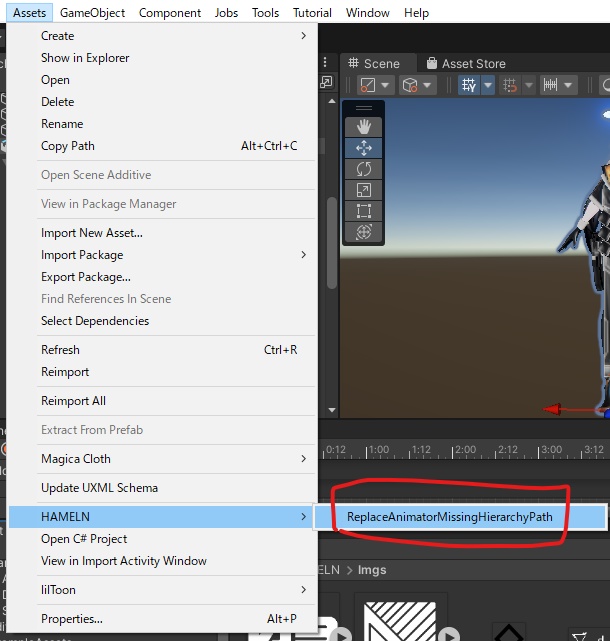
Task: Select the Rotate tool
Action: [363, 169]
